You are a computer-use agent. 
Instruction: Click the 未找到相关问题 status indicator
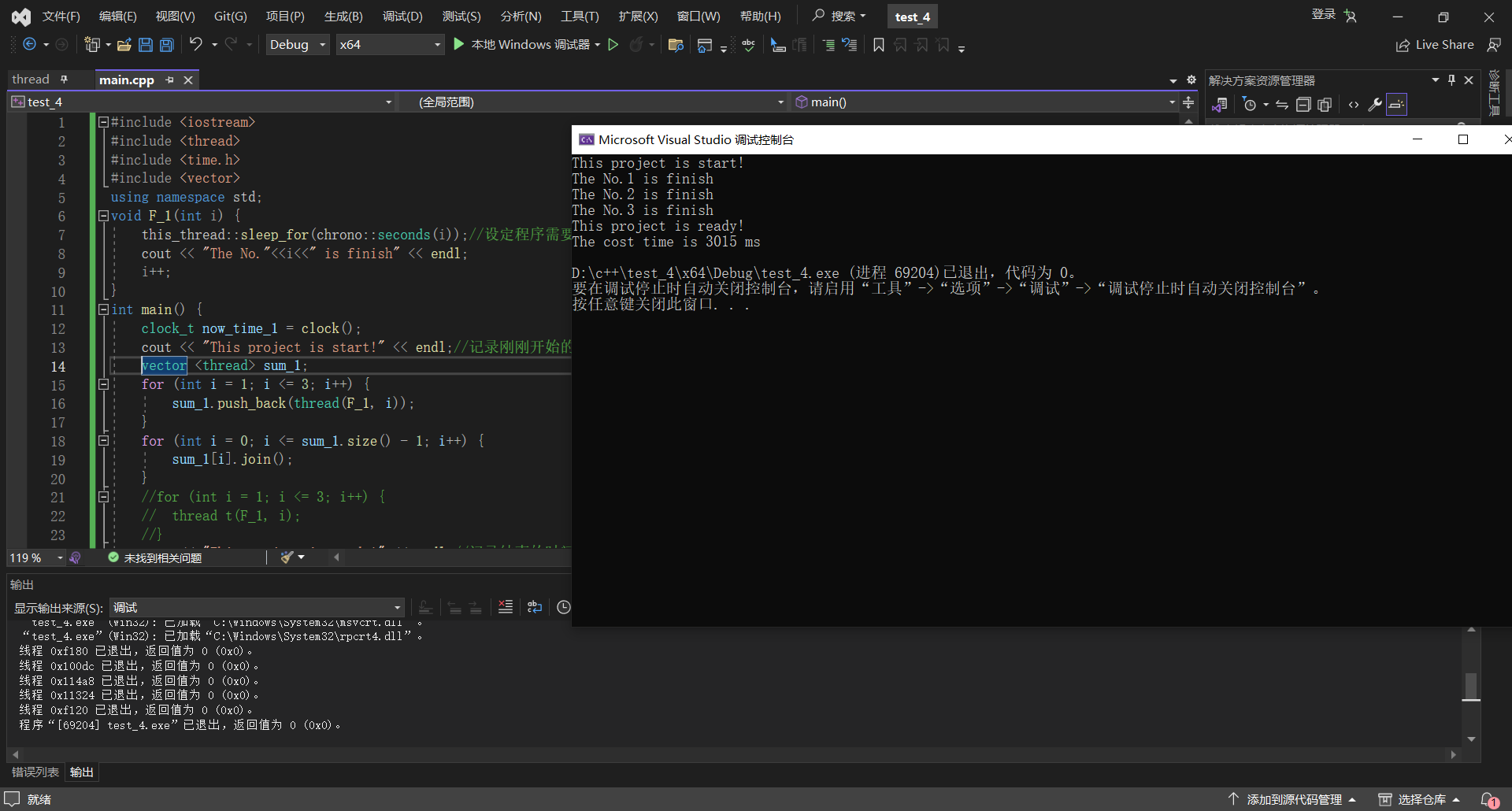tap(155, 557)
